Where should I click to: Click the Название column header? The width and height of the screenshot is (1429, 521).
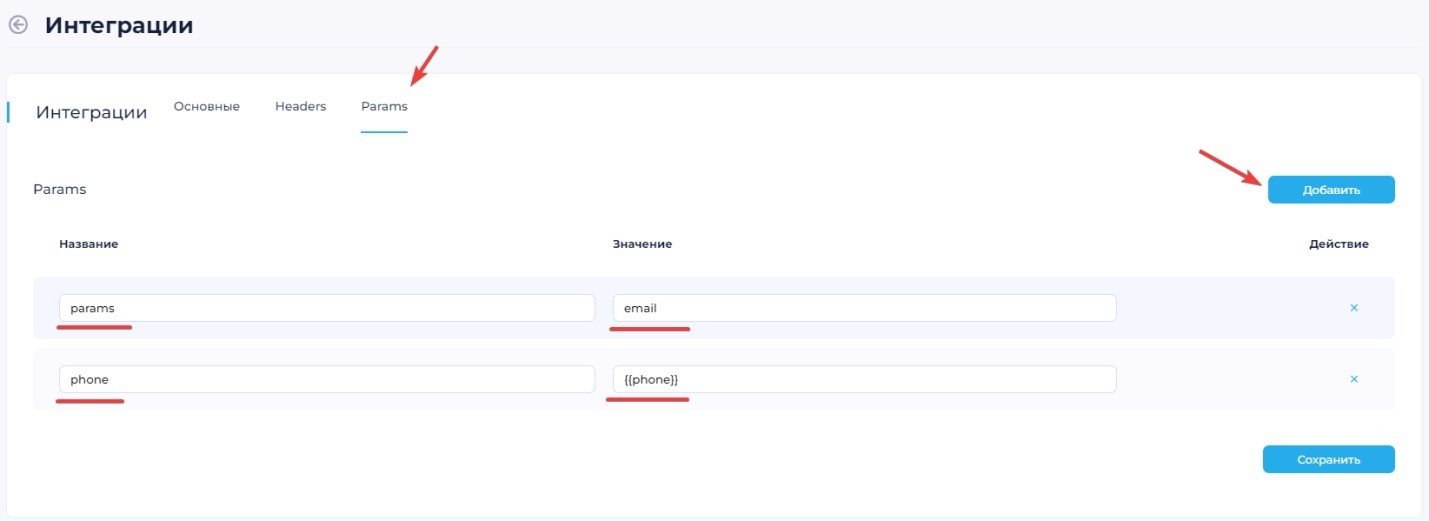click(x=89, y=244)
